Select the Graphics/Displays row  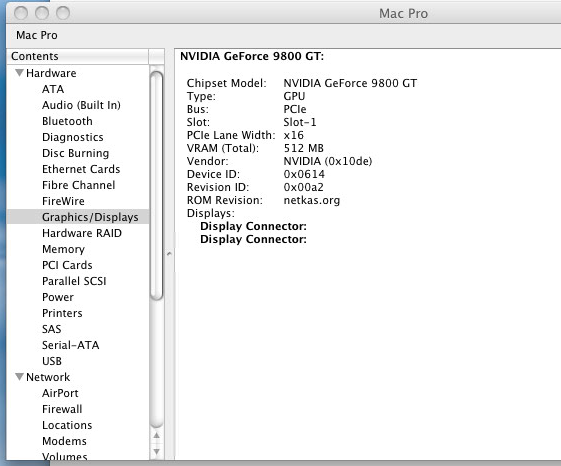tap(78, 217)
